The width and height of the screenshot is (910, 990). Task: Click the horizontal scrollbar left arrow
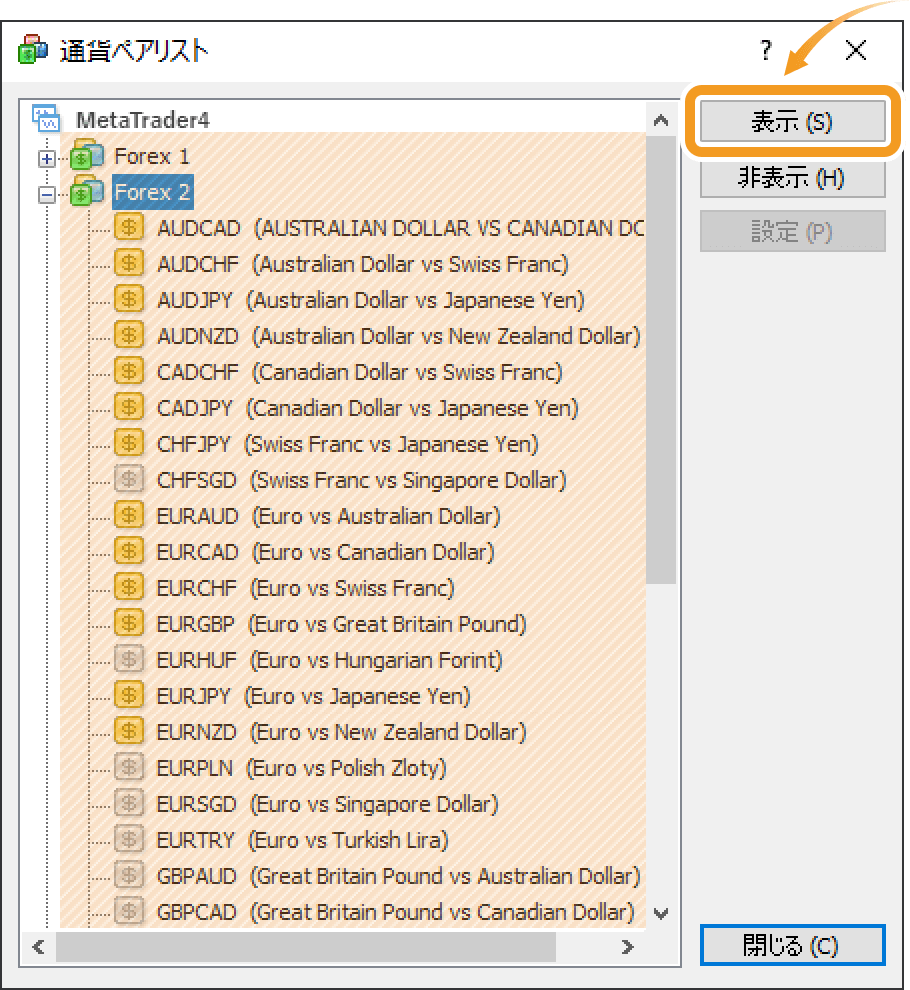[39, 946]
